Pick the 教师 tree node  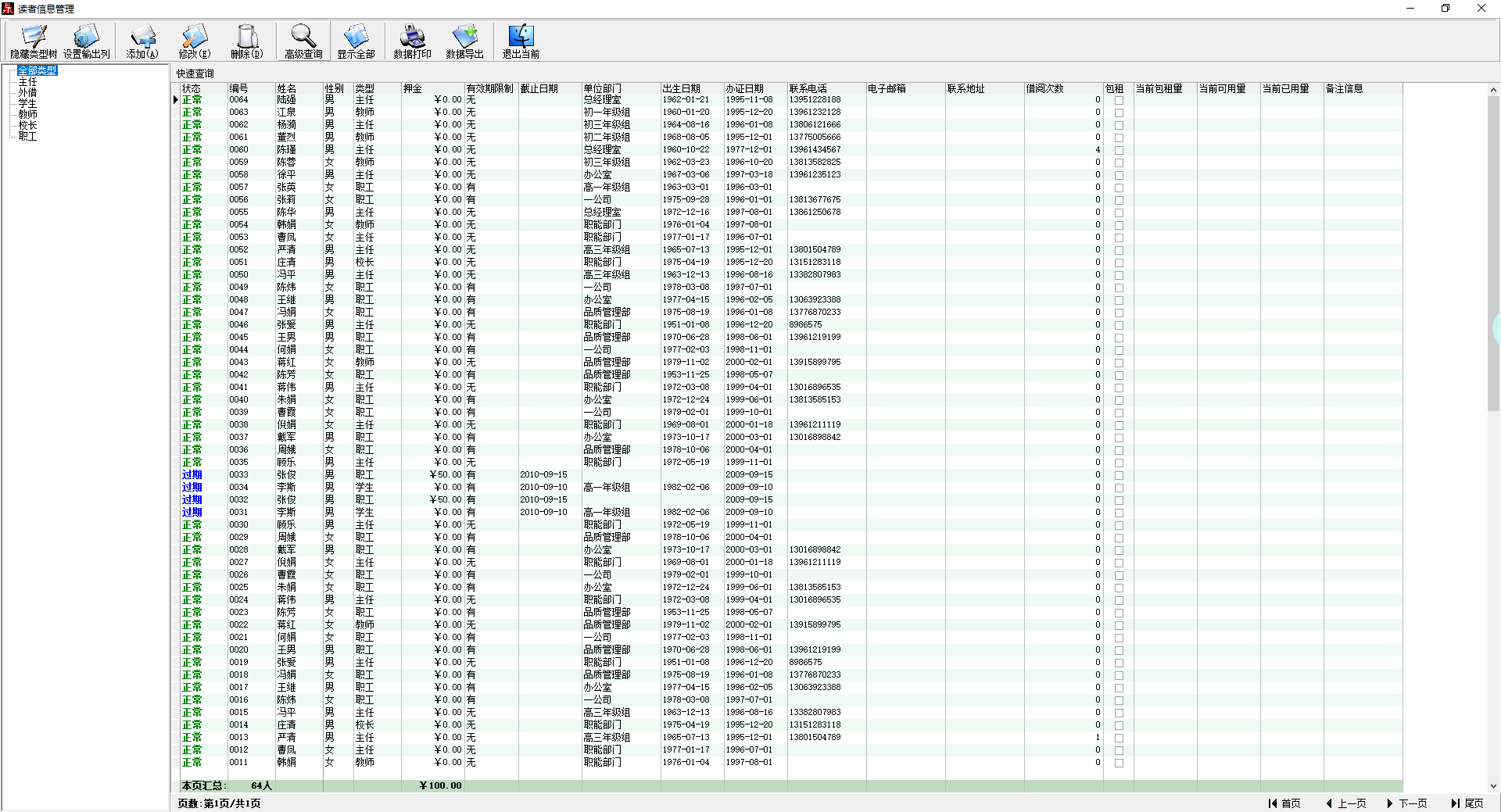pos(27,114)
